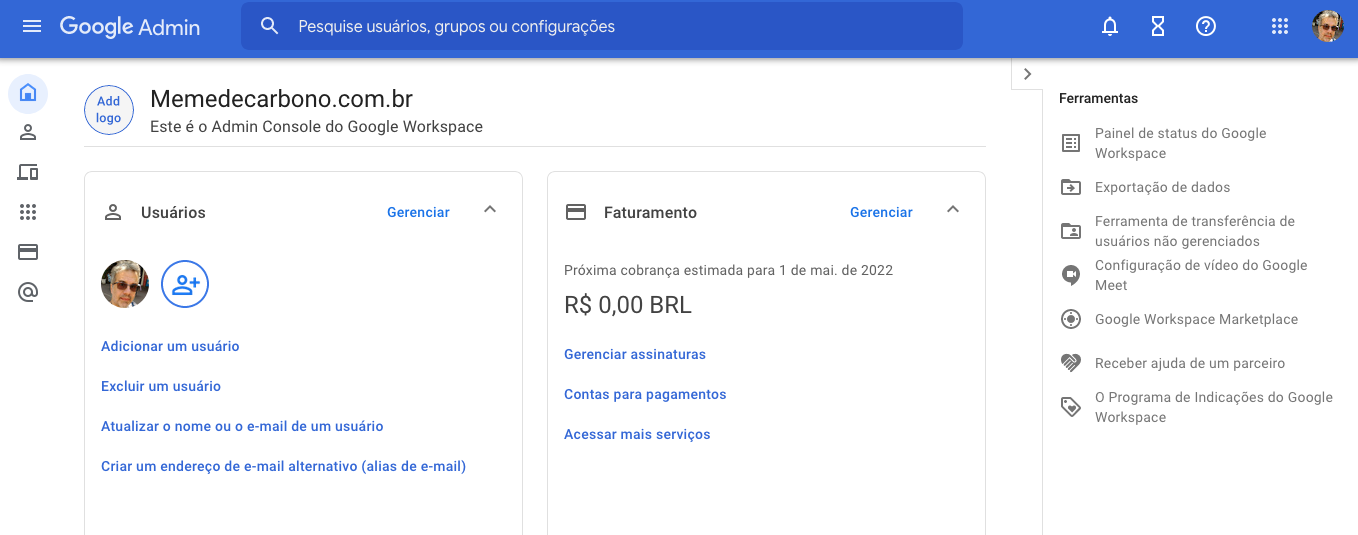Open Gerenciar assinaturas link
The width and height of the screenshot is (1358, 535).
[635, 354]
